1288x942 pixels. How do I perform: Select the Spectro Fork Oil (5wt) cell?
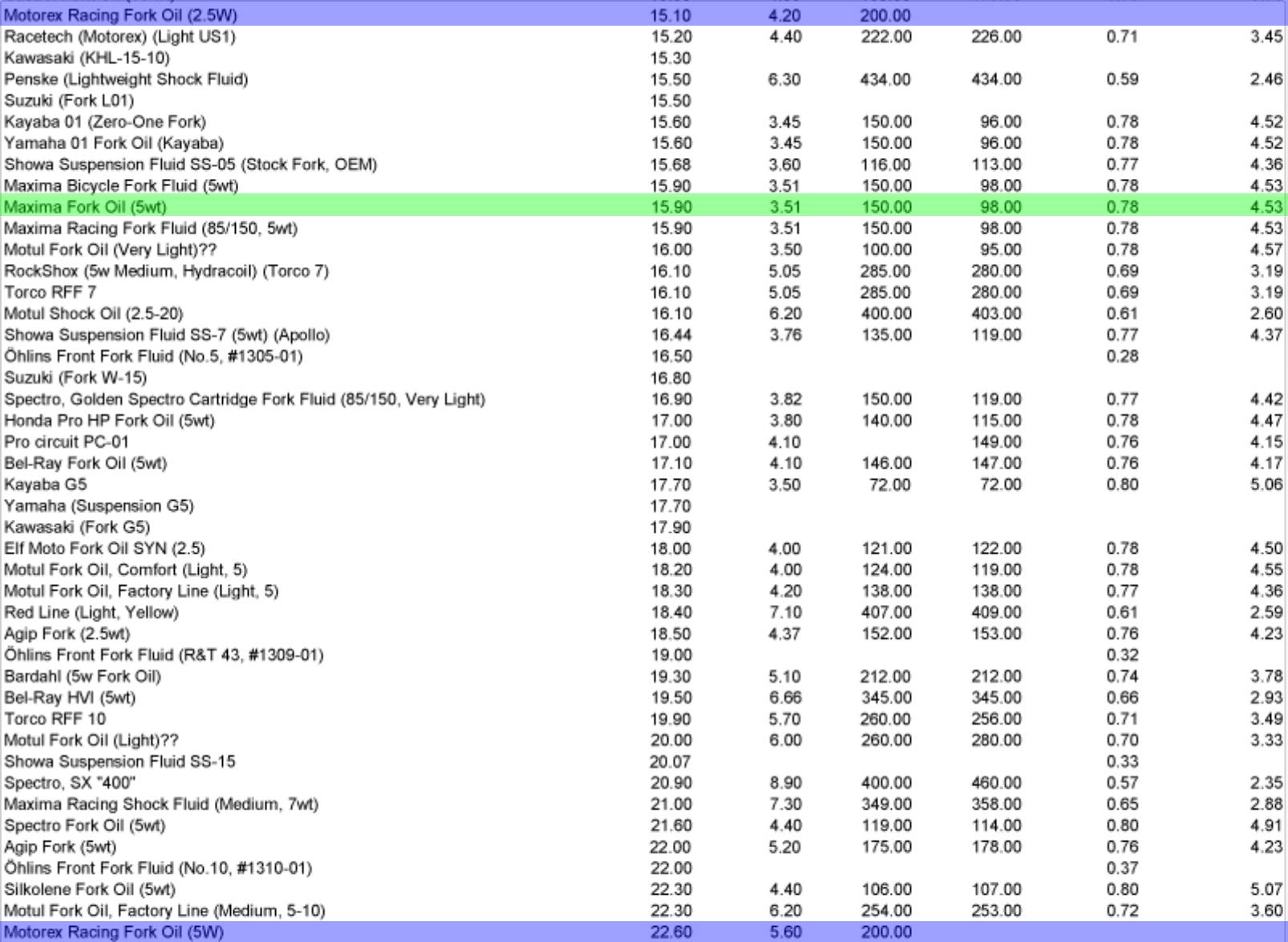84,825
